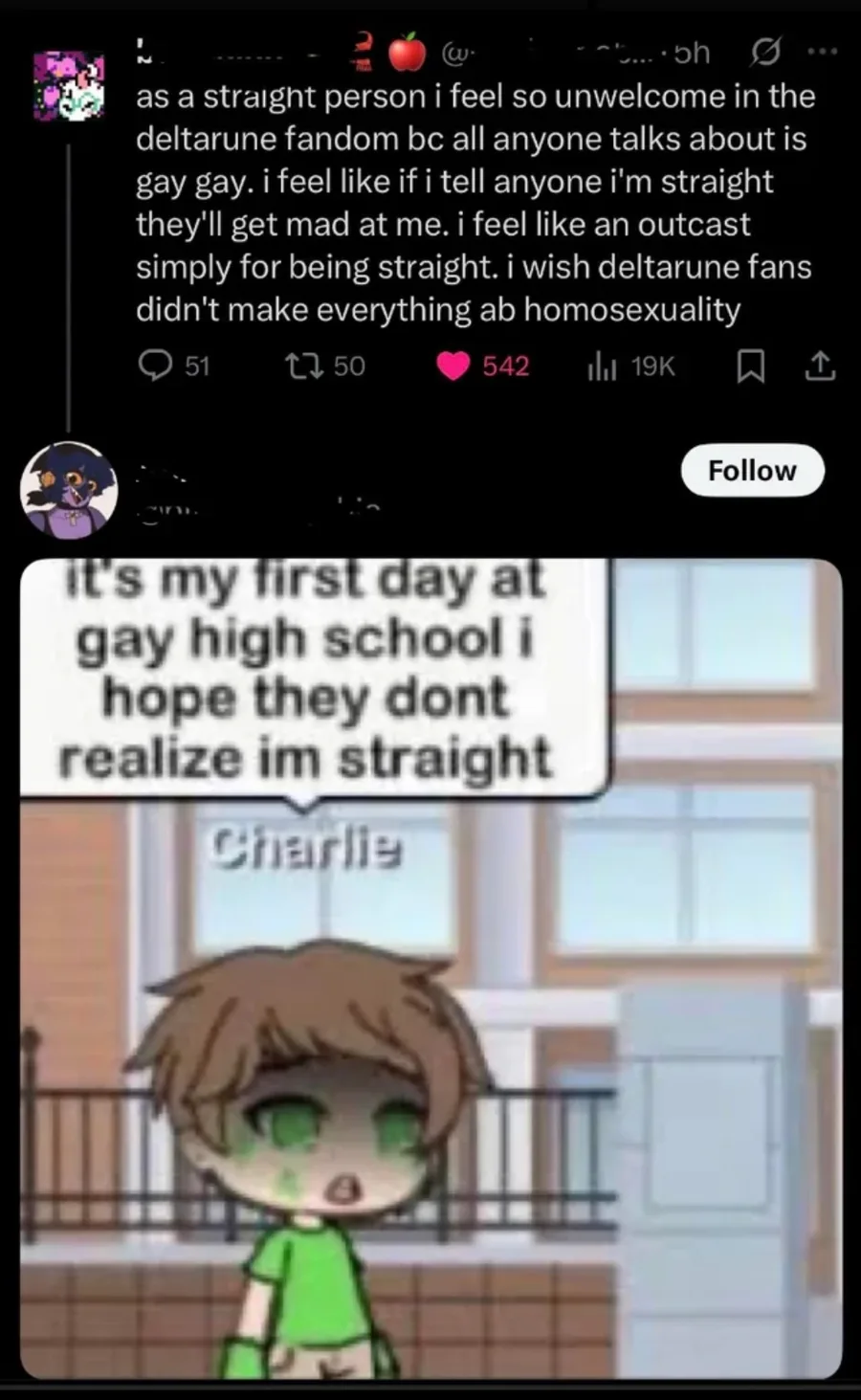
Task: Open the three-dot more options menu
Action: tap(822, 52)
